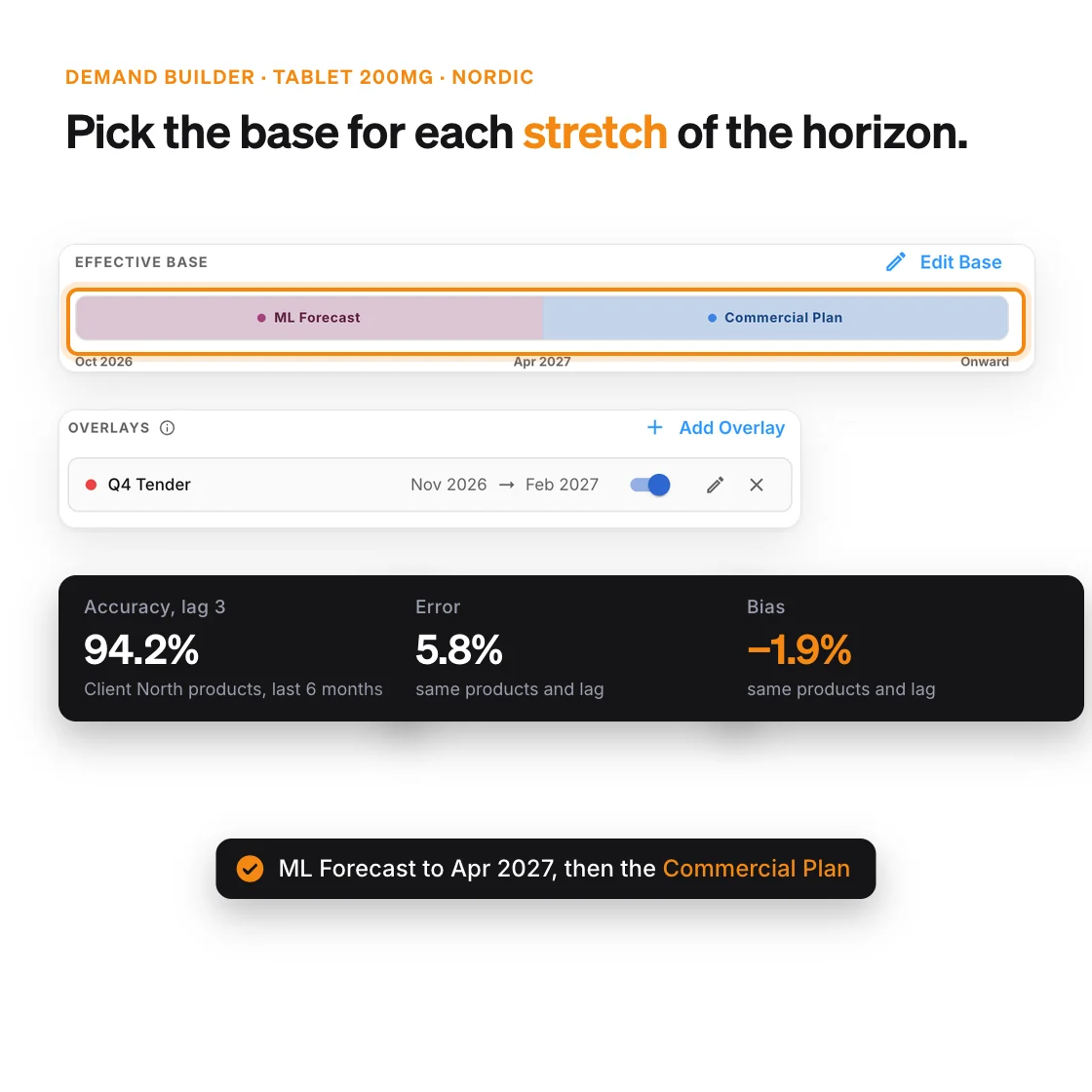Select the ML Forecast base segment
The height and width of the screenshot is (1092, 1092).
309,318
